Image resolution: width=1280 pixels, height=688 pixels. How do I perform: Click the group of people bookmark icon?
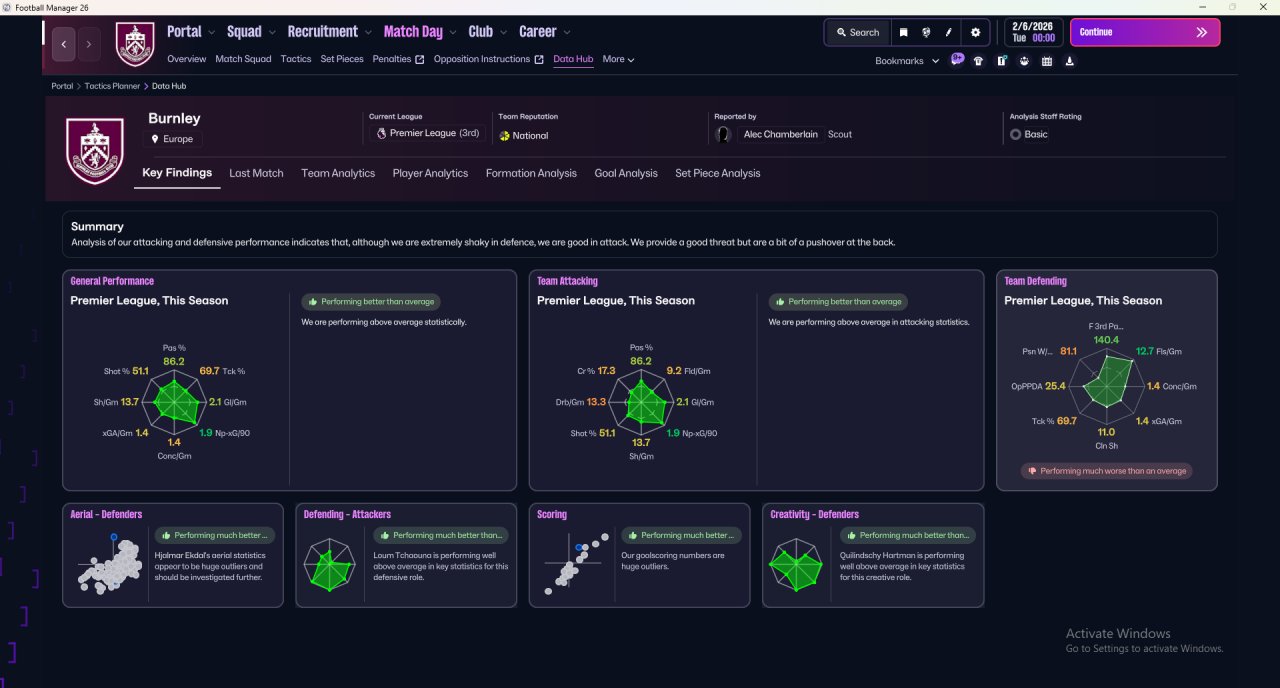1024,61
